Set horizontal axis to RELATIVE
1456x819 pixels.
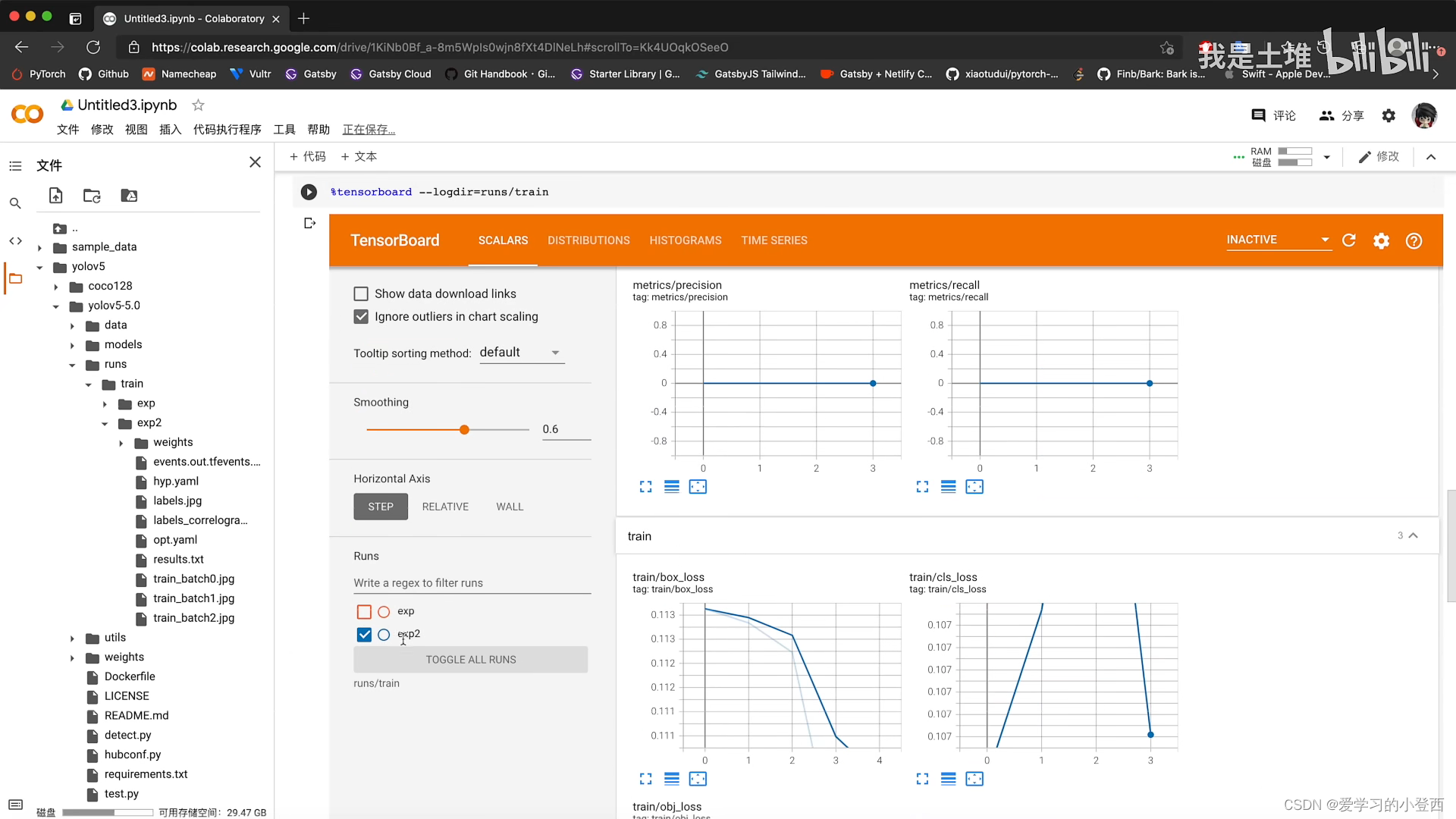[x=445, y=507]
